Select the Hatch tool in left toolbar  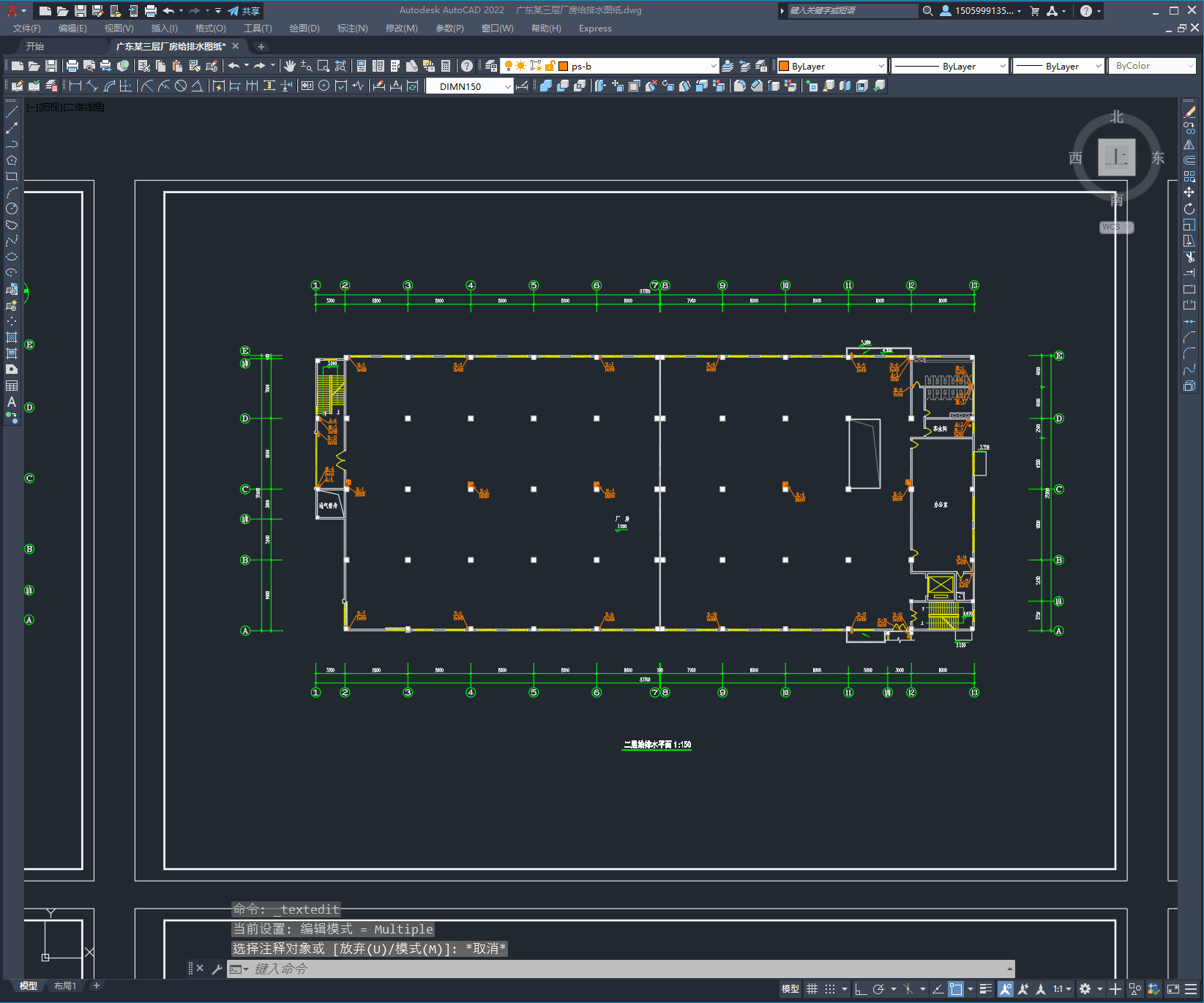(x=12, y=337)
